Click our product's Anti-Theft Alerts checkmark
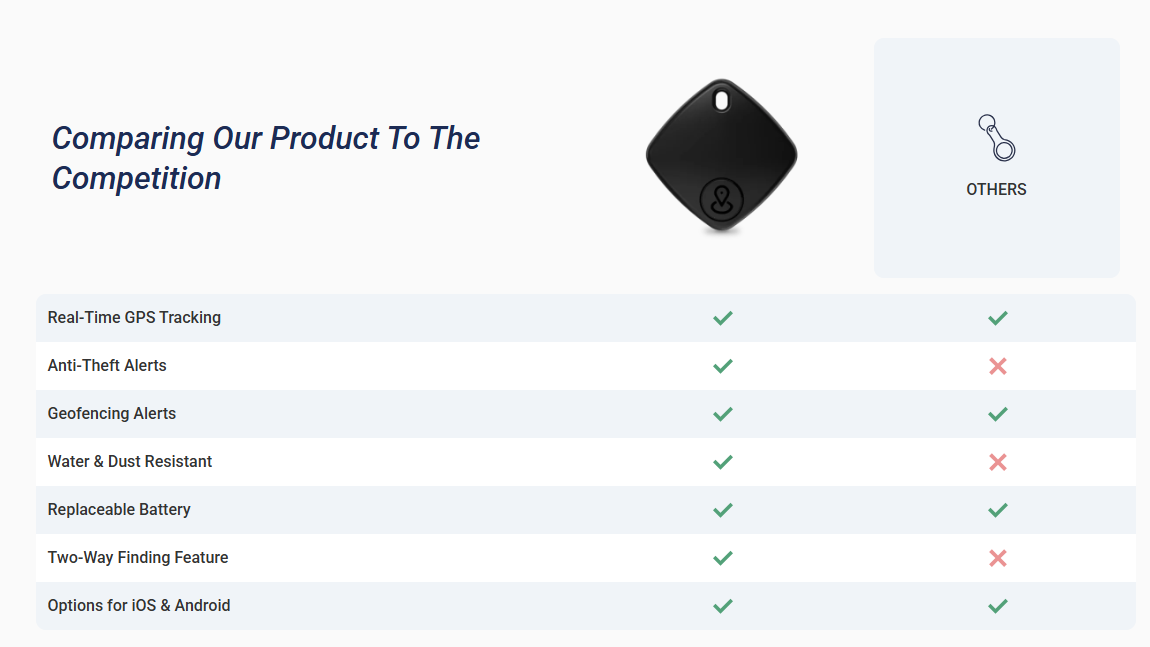Screen dimensions: 1150x647 coord(723,366)
